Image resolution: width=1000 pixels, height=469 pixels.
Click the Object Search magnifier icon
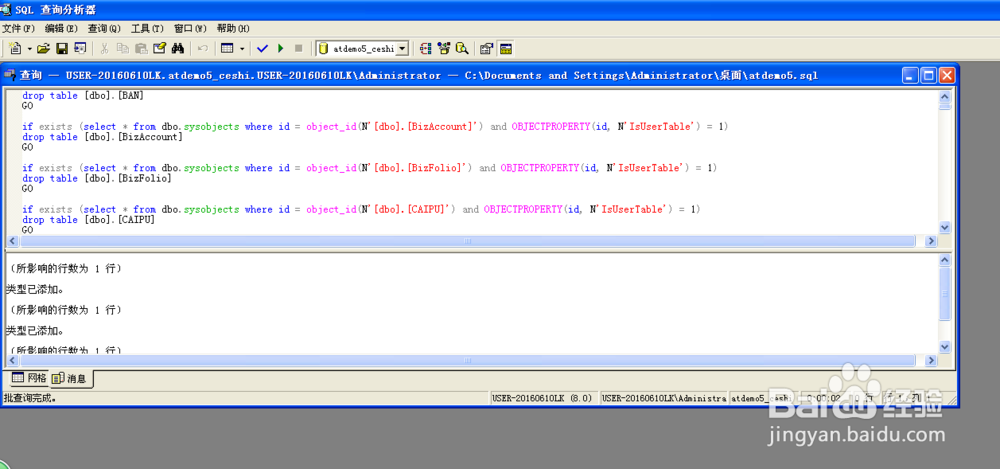pos(462,48)
